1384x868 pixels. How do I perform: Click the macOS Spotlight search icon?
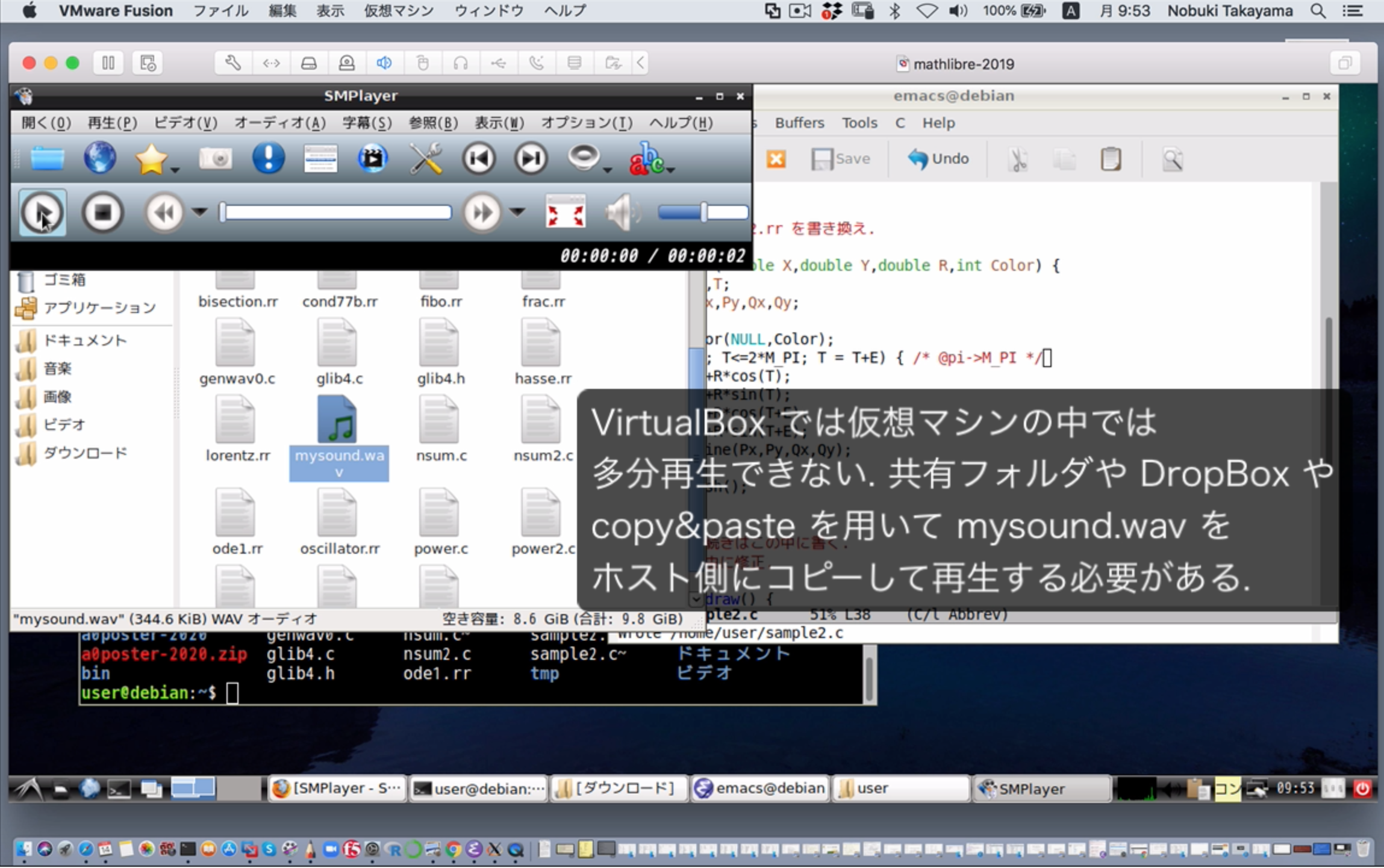1318,11
